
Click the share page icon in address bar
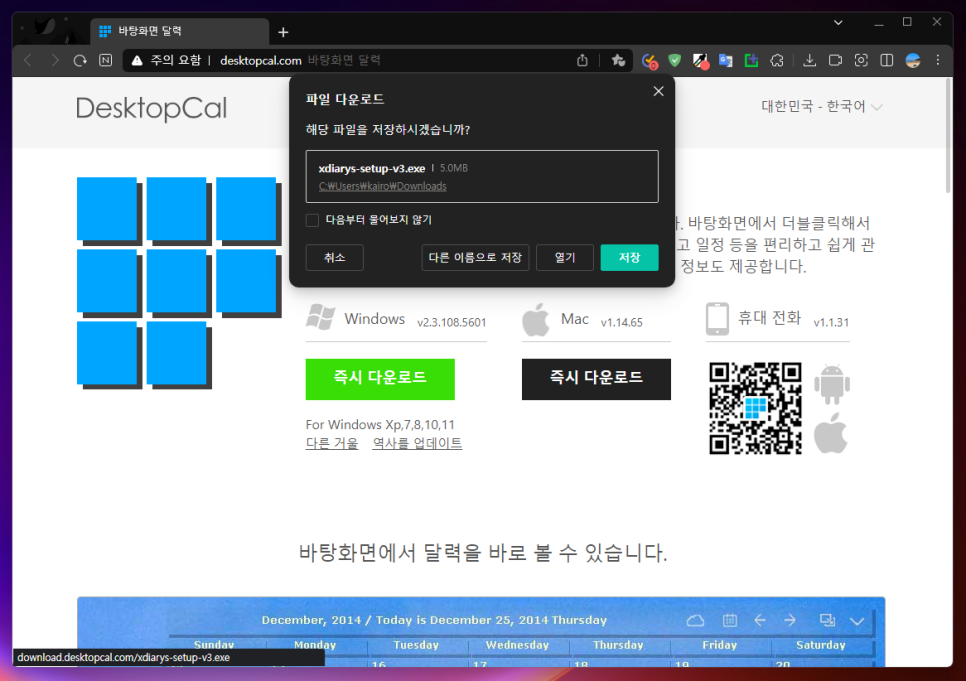582,60
